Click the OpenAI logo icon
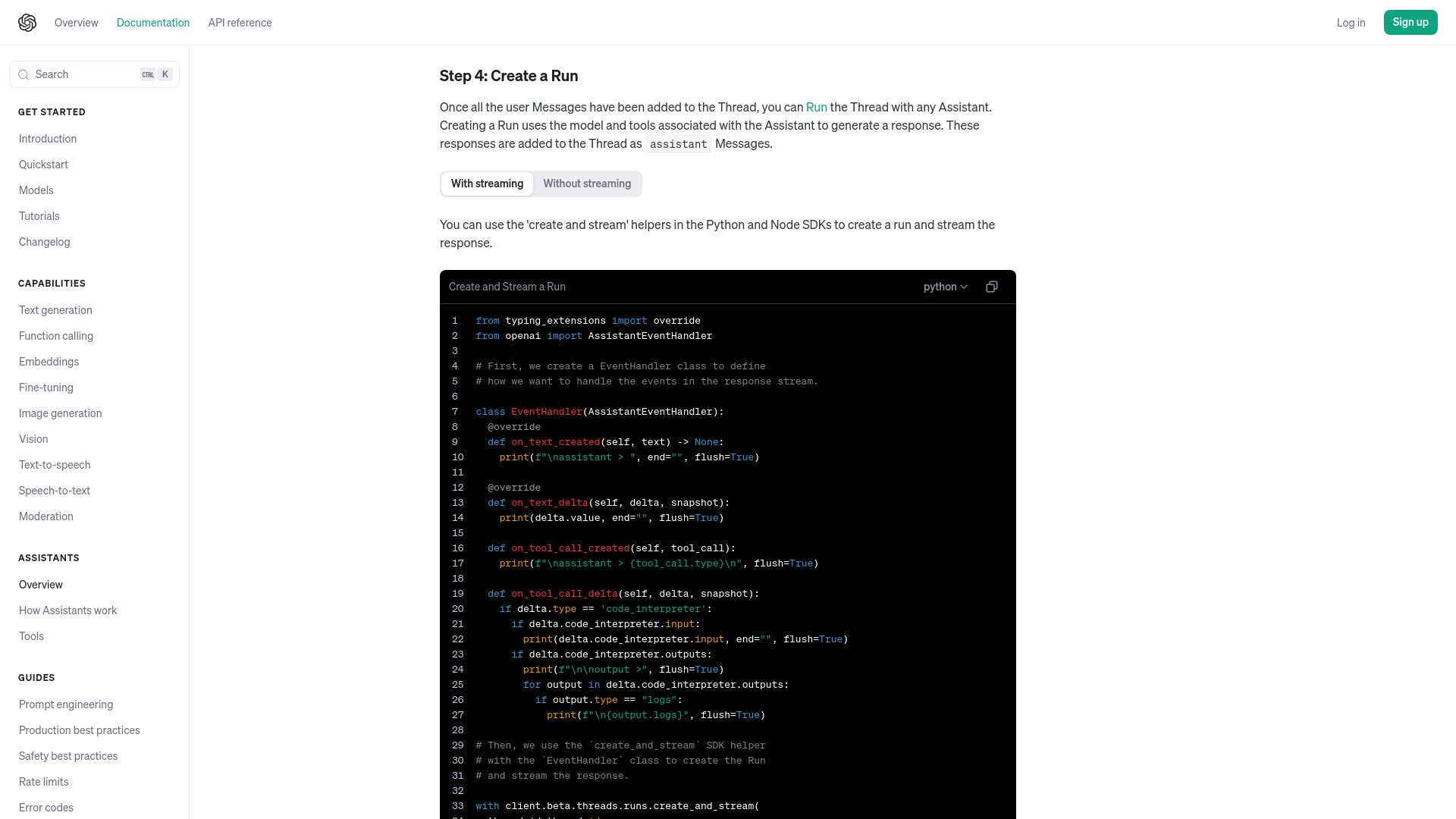The image size is (1456, 819). point(27,23)
